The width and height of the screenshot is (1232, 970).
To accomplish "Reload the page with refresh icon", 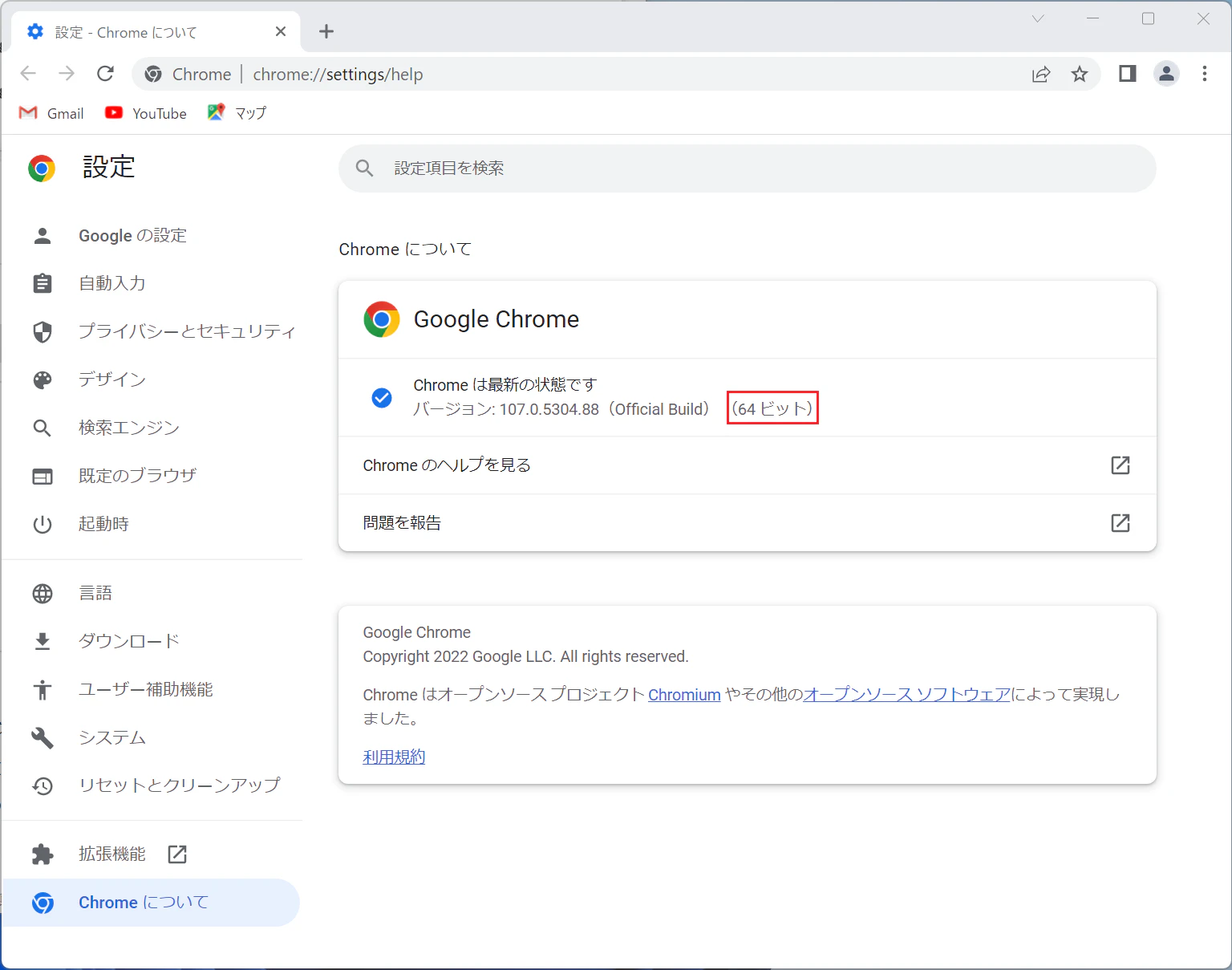I will 105,74.
